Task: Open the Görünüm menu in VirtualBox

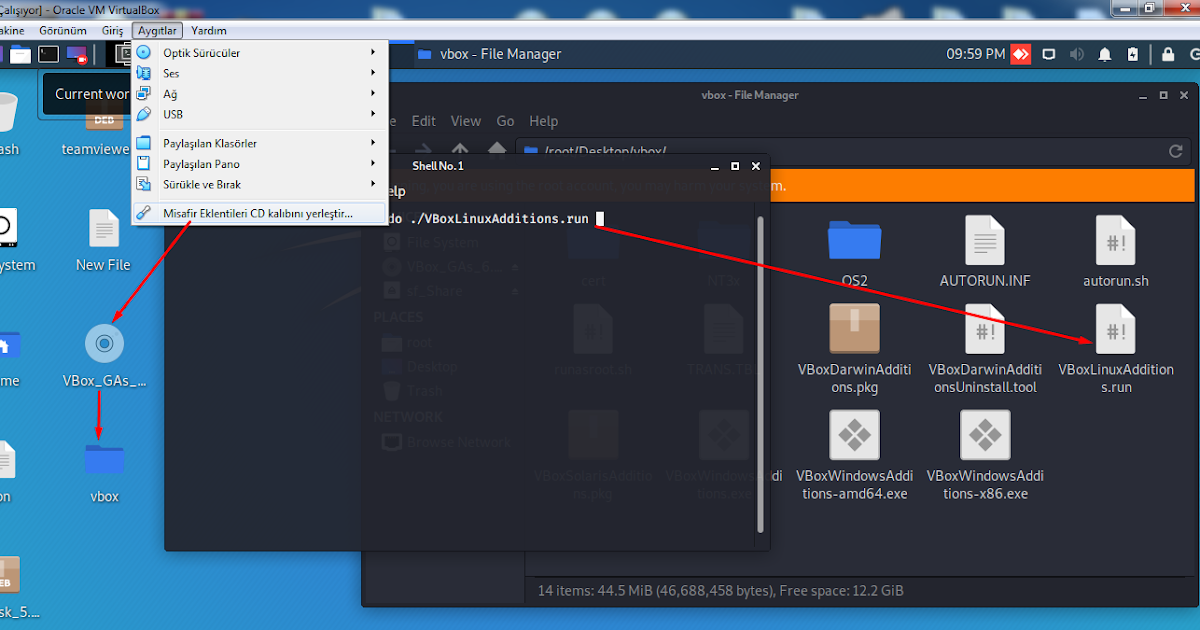Action: [62, 31]
